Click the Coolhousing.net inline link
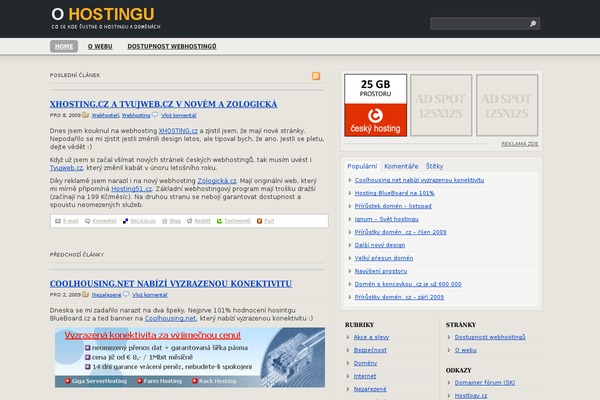Viewport: 600px width, 400px height. 170,318
